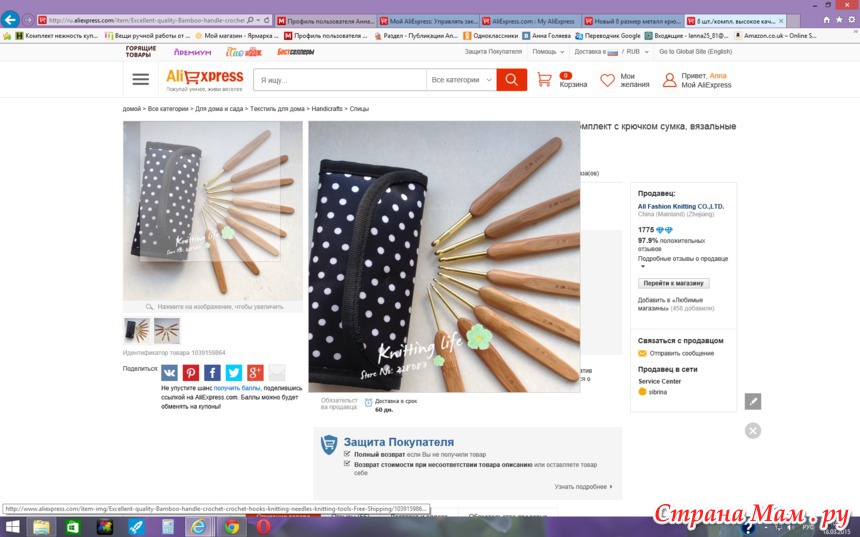Click 'Спицы' breadcrumb link
Image resolution: width=860 pixels, height=537 pixels.
pyautogui.click(x=359, y=109)
